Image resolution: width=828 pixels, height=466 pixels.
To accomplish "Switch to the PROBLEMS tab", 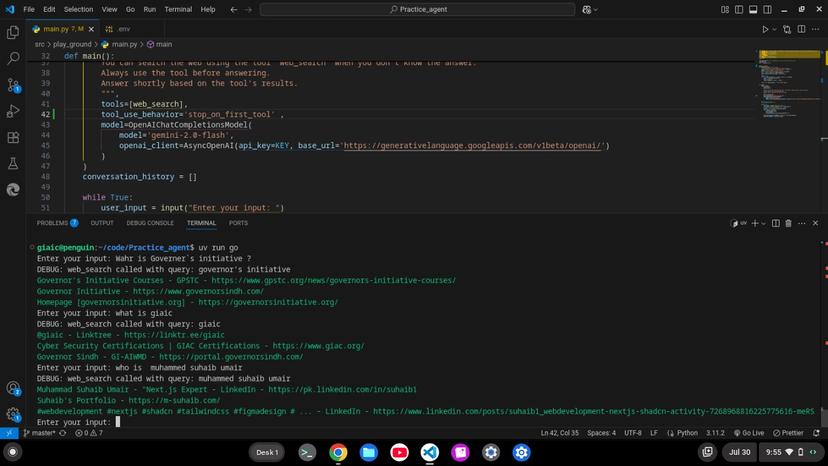I will (x=52, y=223).
